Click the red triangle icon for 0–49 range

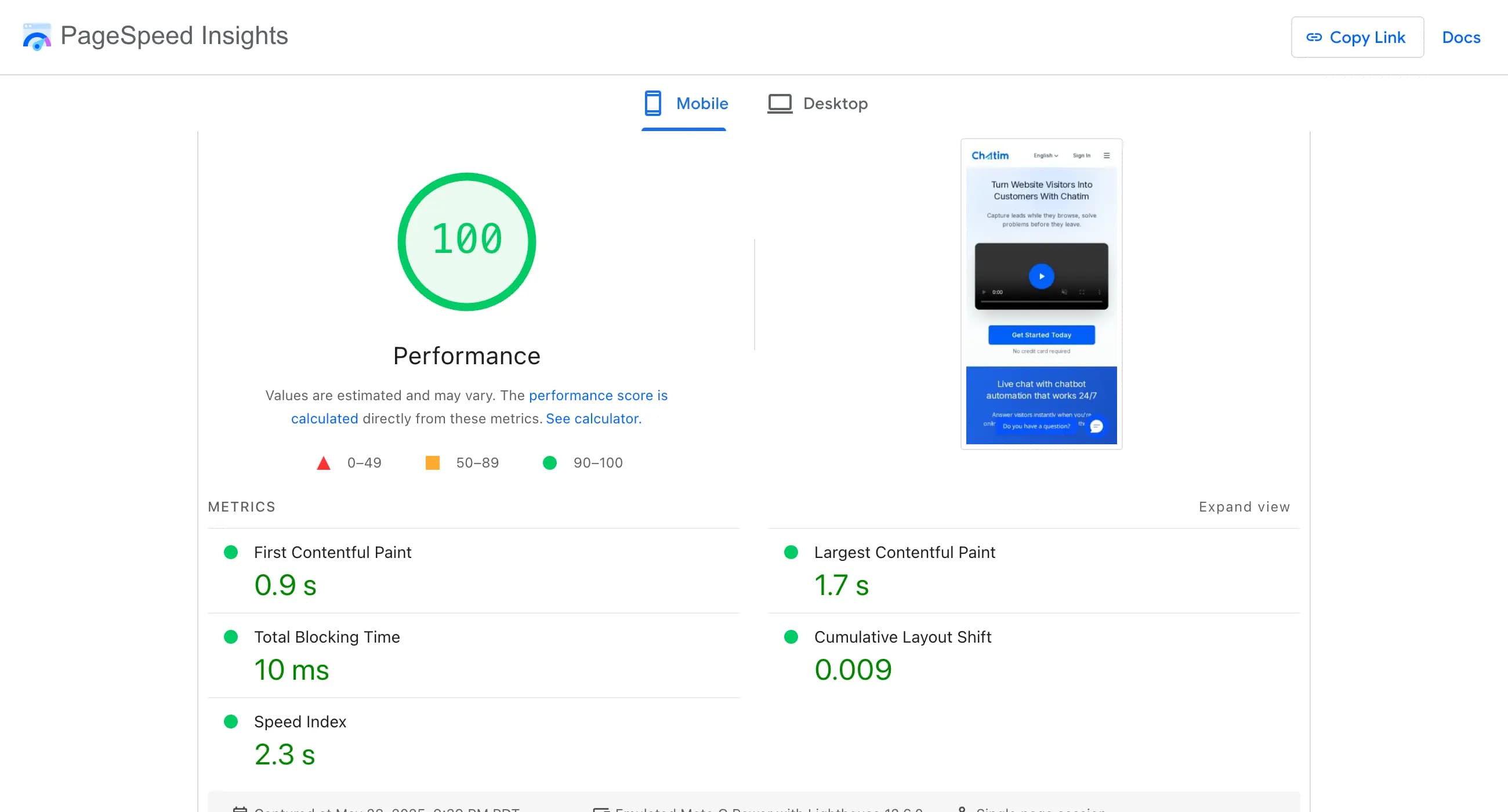(324, 462)
